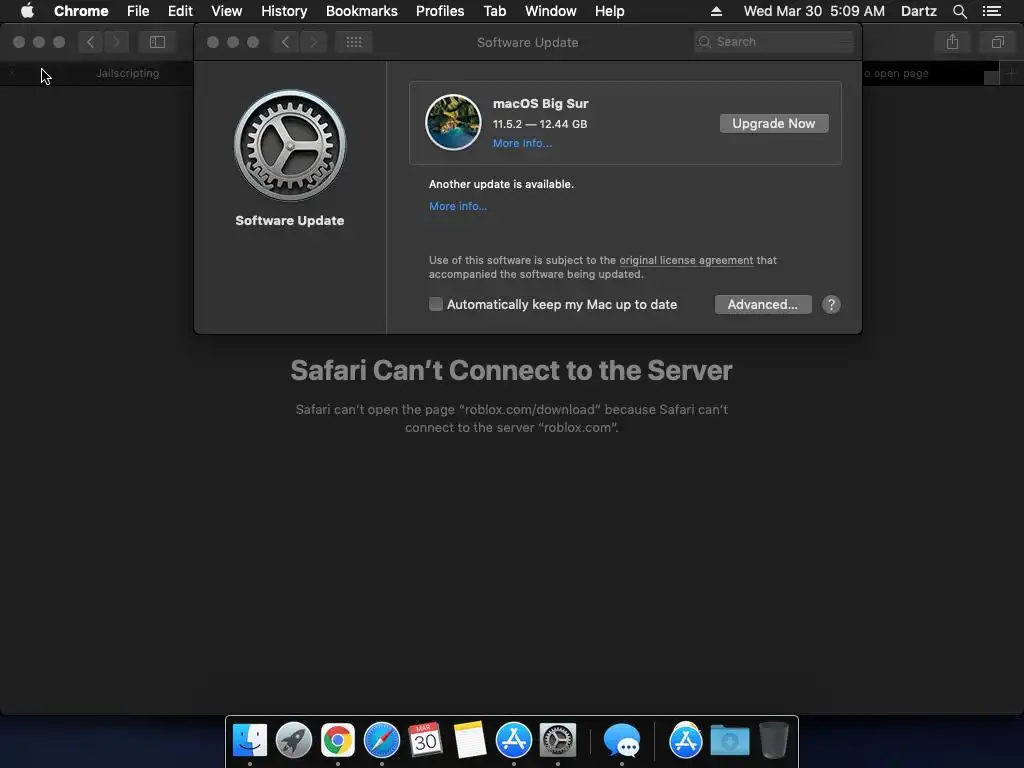Open the original license agreement link
This screenshot has width=1024, height=768.
pyautogui.click(x=686, y=260)
